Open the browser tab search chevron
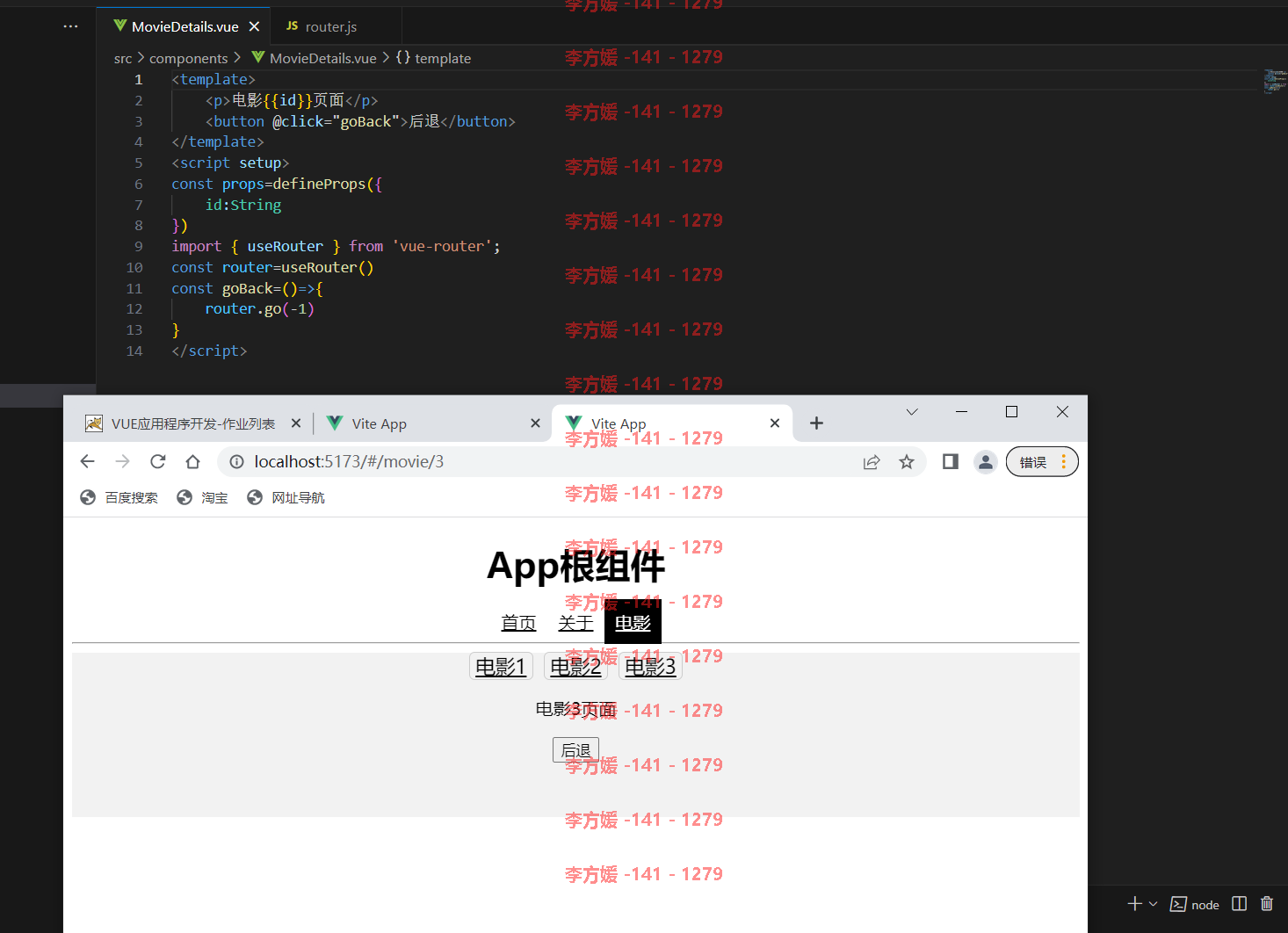 [x=912, y=412]
